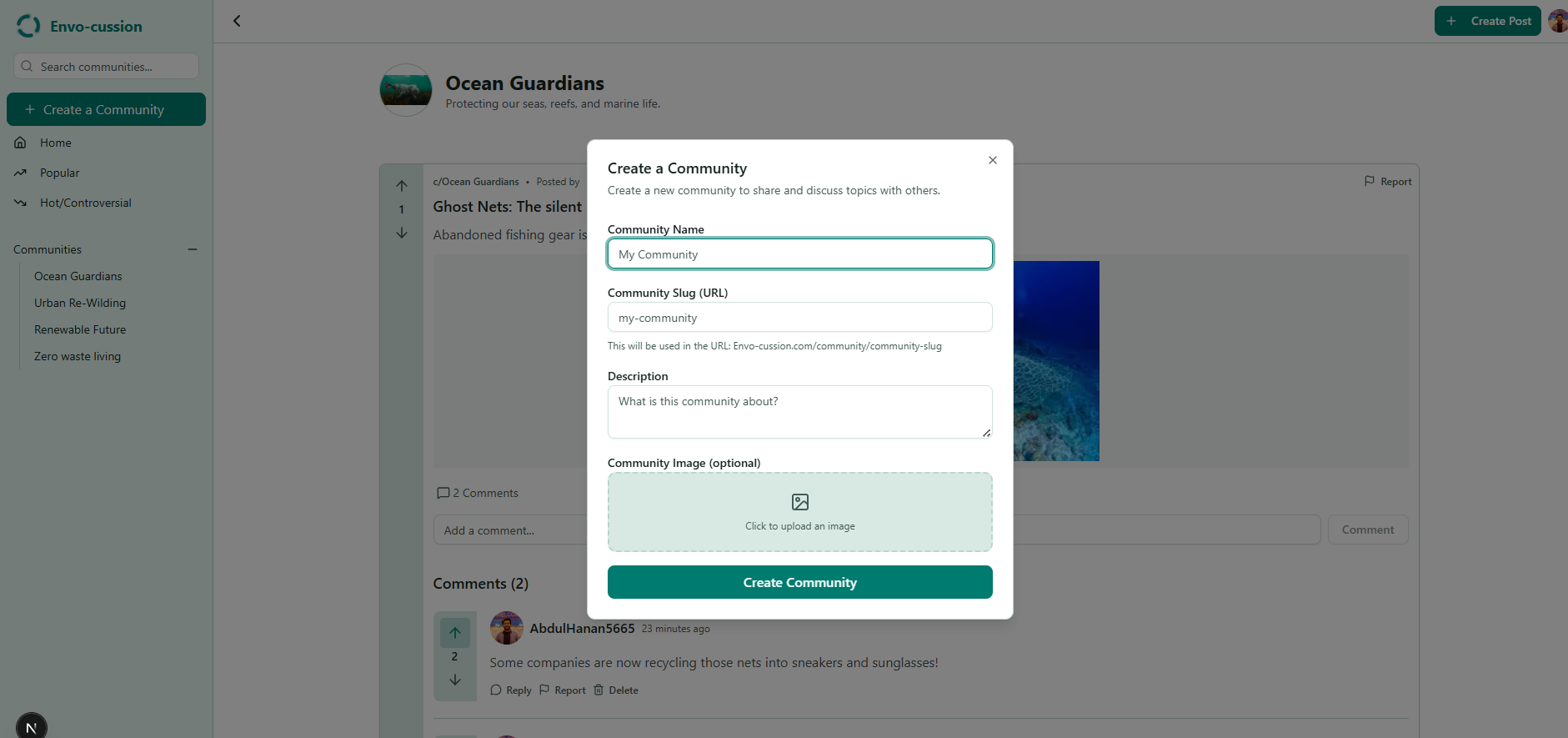The image size is (1568, 738).
Task: Upvote AbdulHanan5665's comment
Action: pyautogui.click(x=455, y=633)
